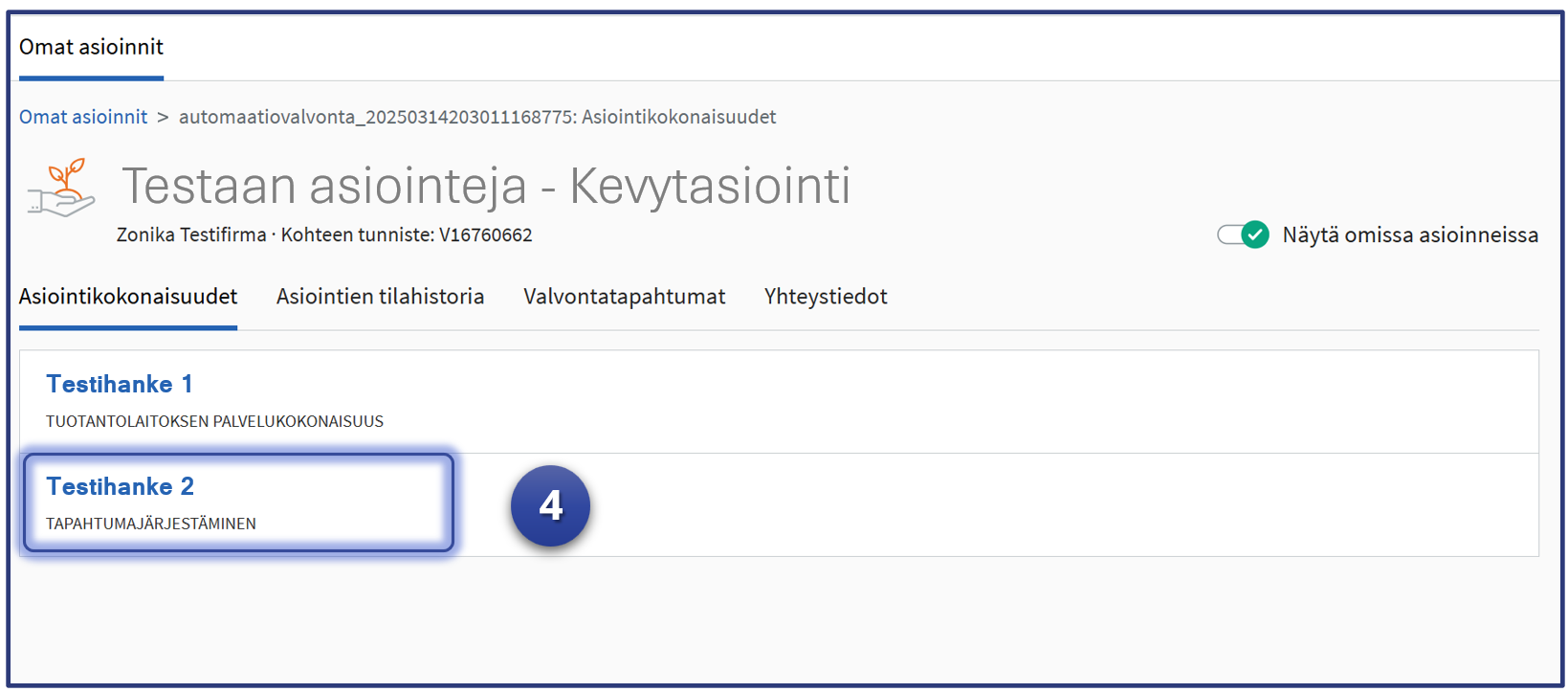Switch to the Asiointien tilahistoria tab
The image size is (1568, 692).
pos(380,297)
